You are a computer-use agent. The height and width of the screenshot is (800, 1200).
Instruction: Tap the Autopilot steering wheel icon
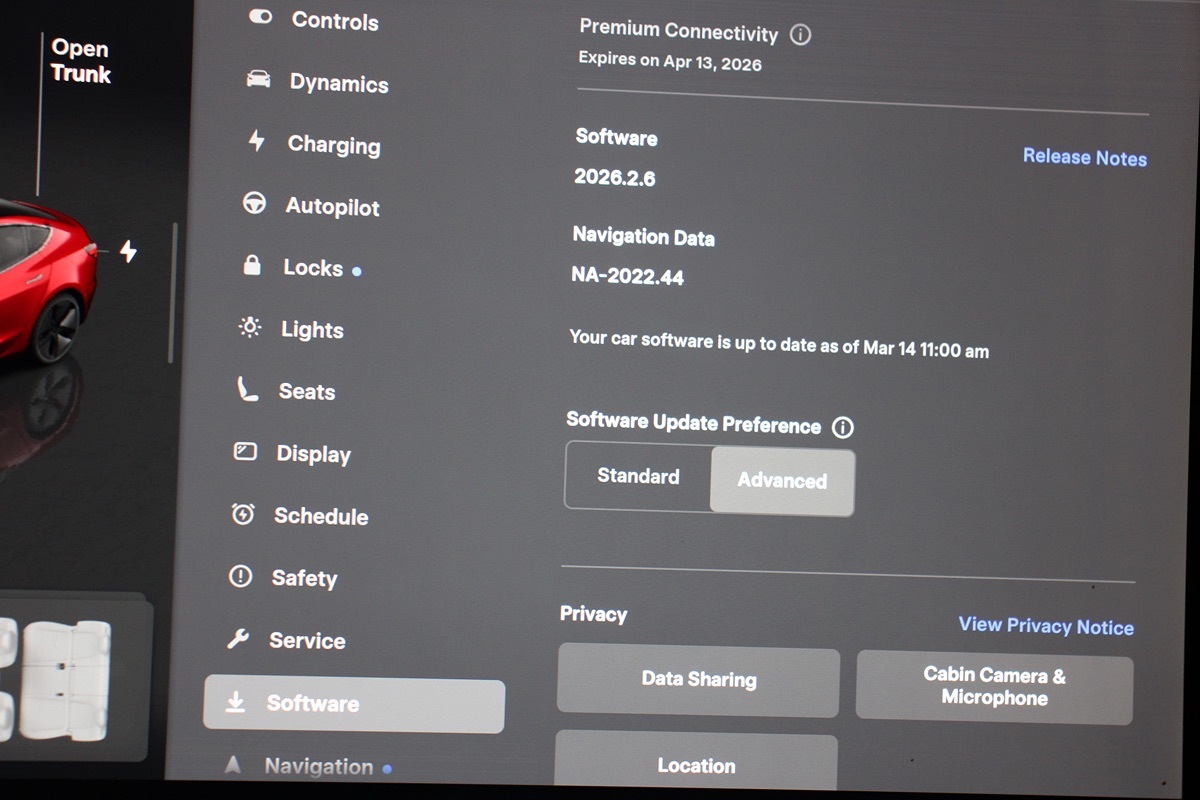click(x=255, y=204)
